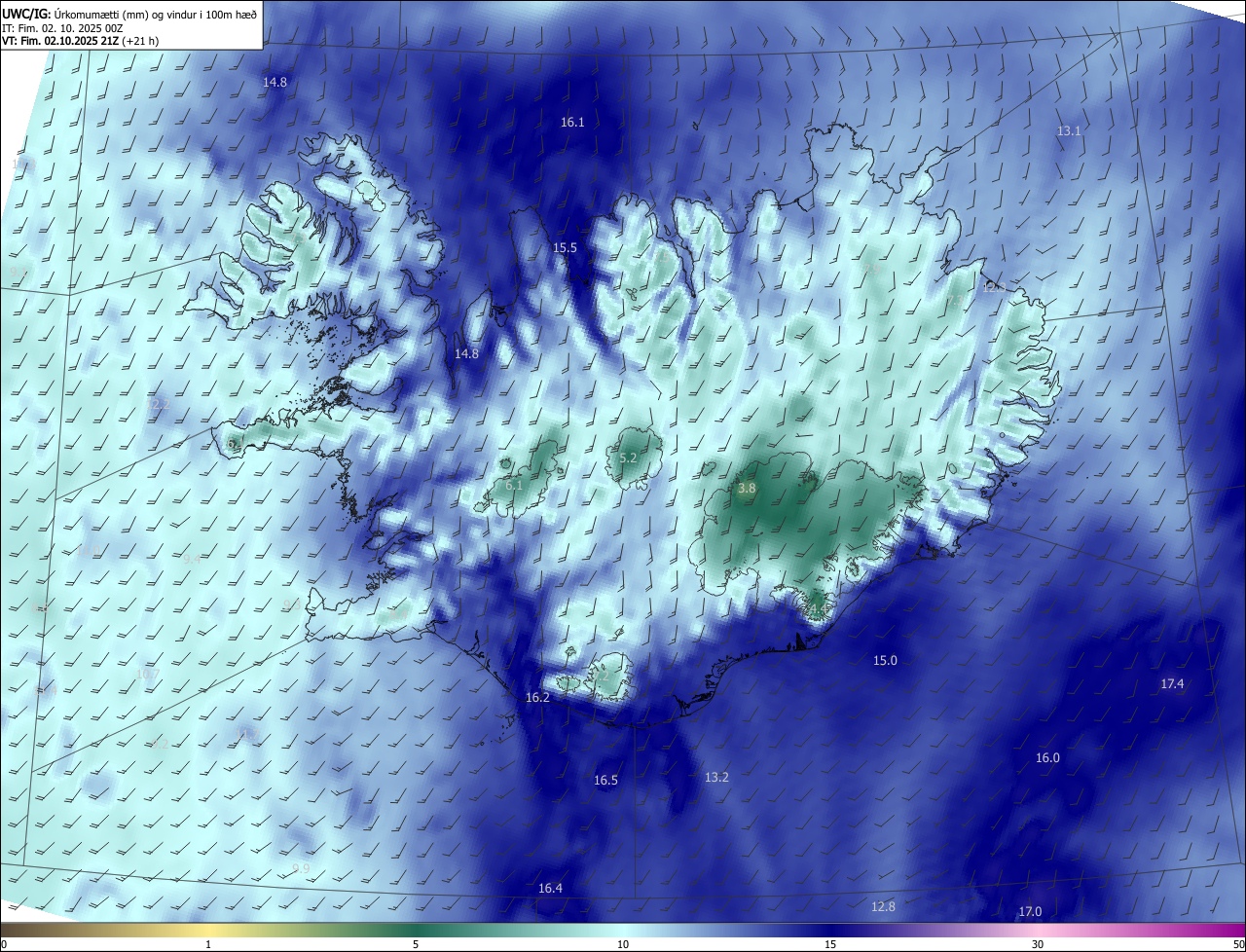Click the 12.8 value label
The width and height of the screenshot is (1246, 952).
click(883, 906)
